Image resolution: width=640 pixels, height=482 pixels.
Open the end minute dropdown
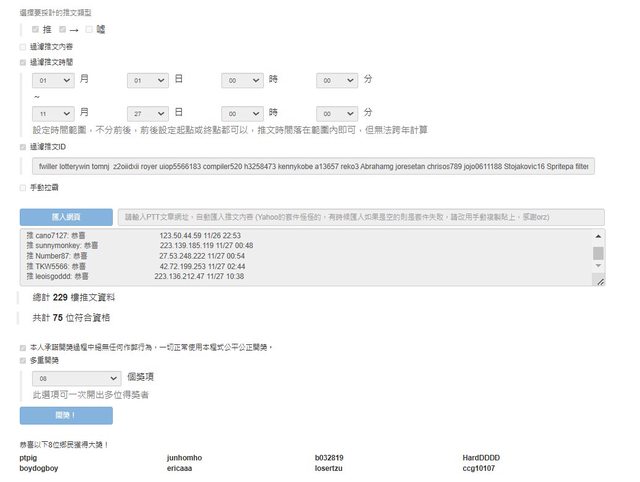tap(337, 113)
